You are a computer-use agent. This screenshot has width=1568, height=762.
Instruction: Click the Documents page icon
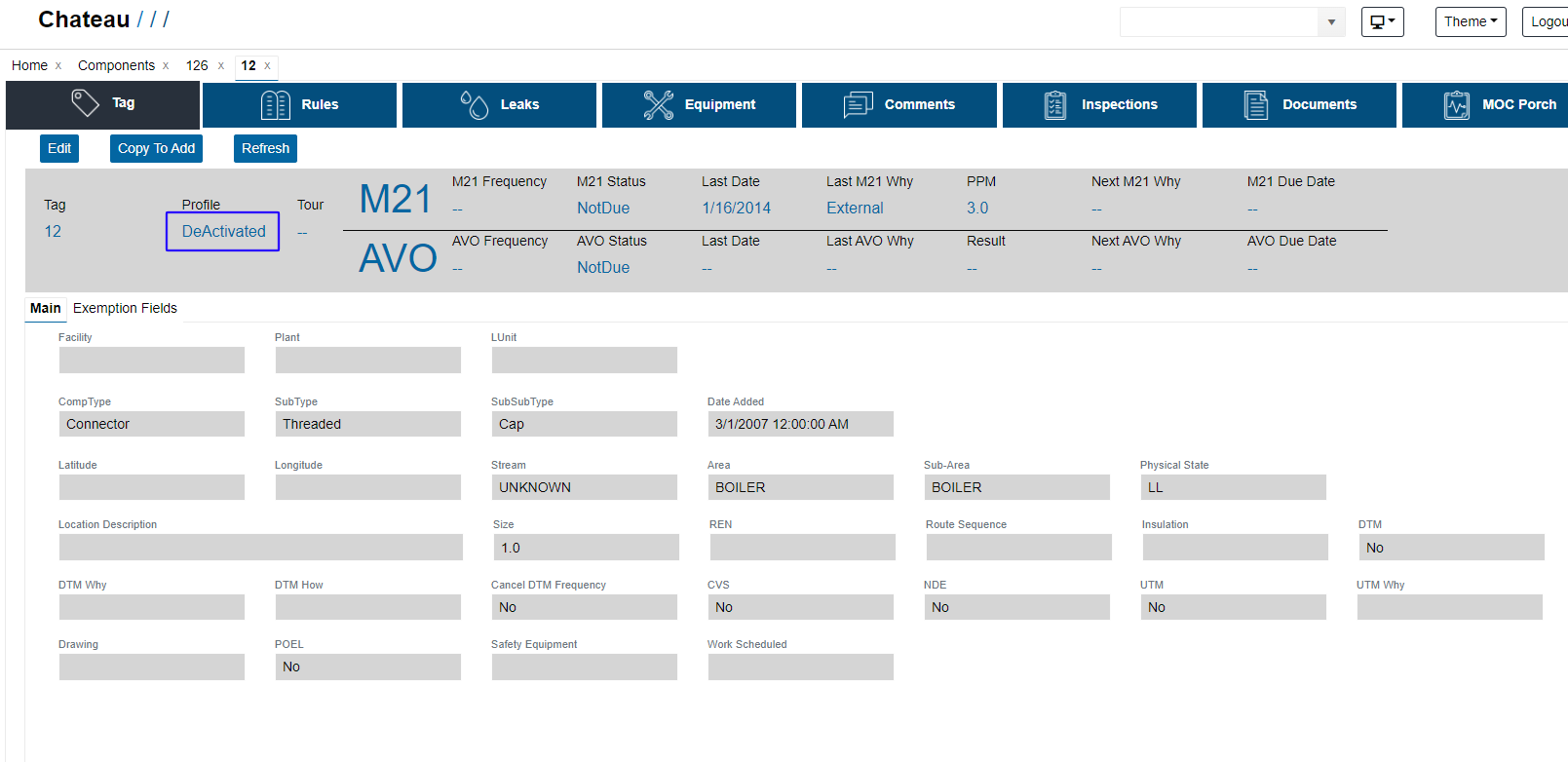pos(1256,104)
